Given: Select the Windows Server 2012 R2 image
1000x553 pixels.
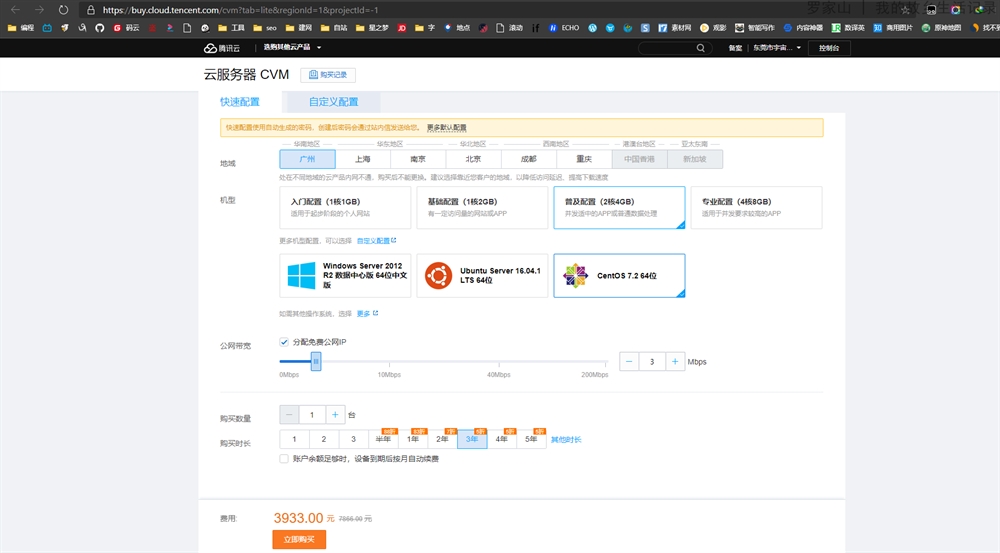Looking at the screenshot, I should 346,275.
